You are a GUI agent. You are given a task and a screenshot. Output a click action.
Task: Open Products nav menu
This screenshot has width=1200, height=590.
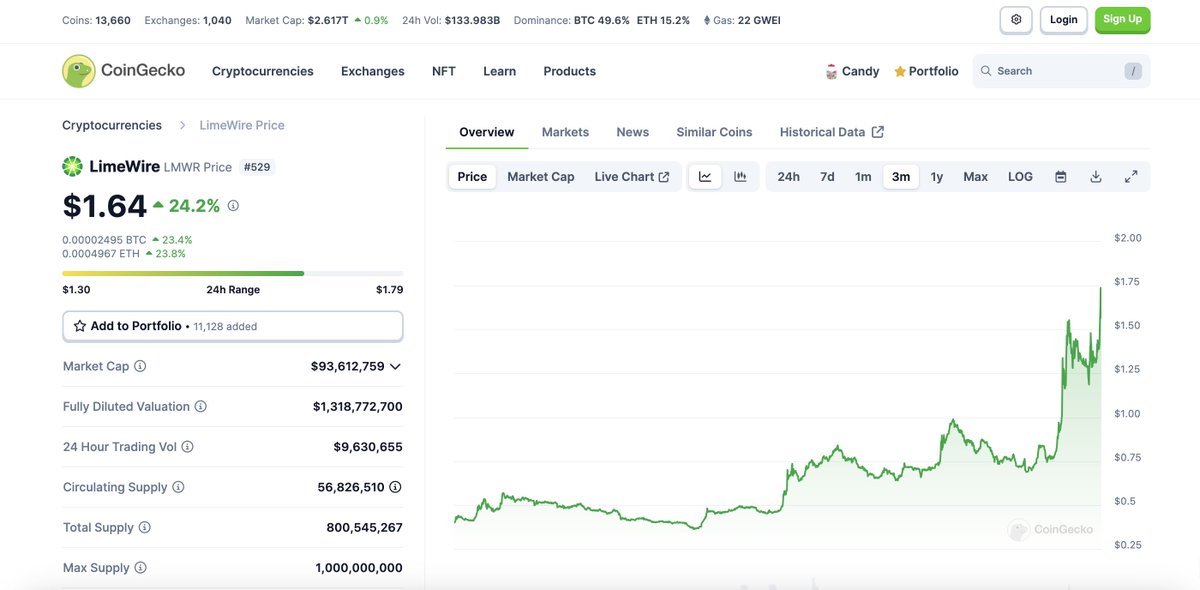pos(570,71)
